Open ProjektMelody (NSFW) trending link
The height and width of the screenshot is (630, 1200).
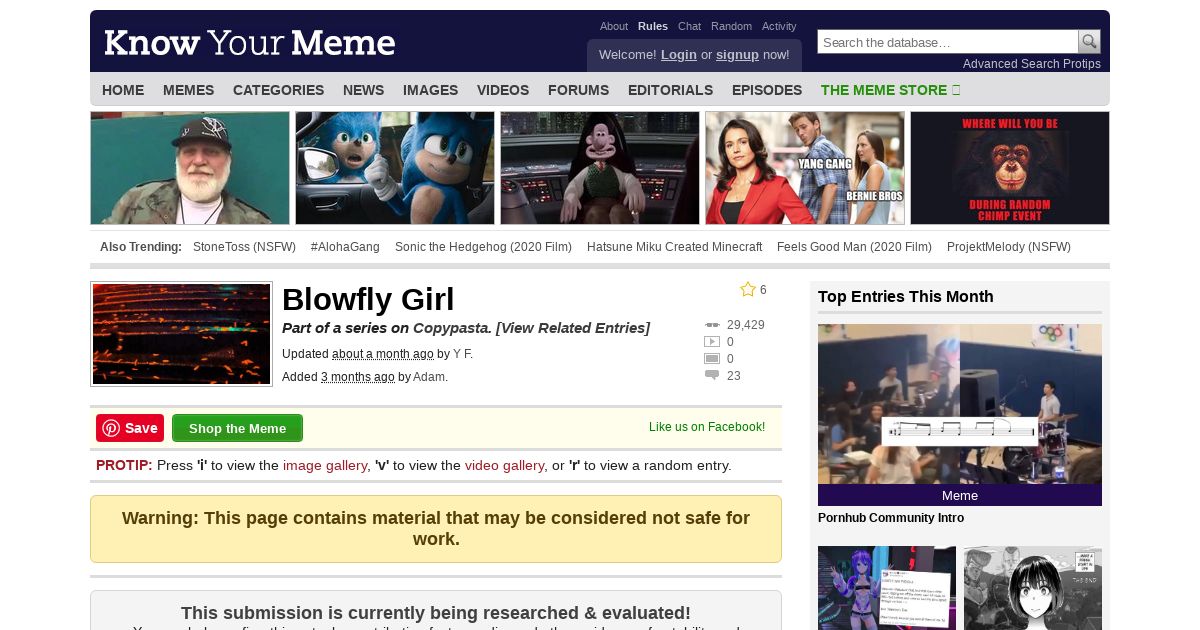point(1009,247)
